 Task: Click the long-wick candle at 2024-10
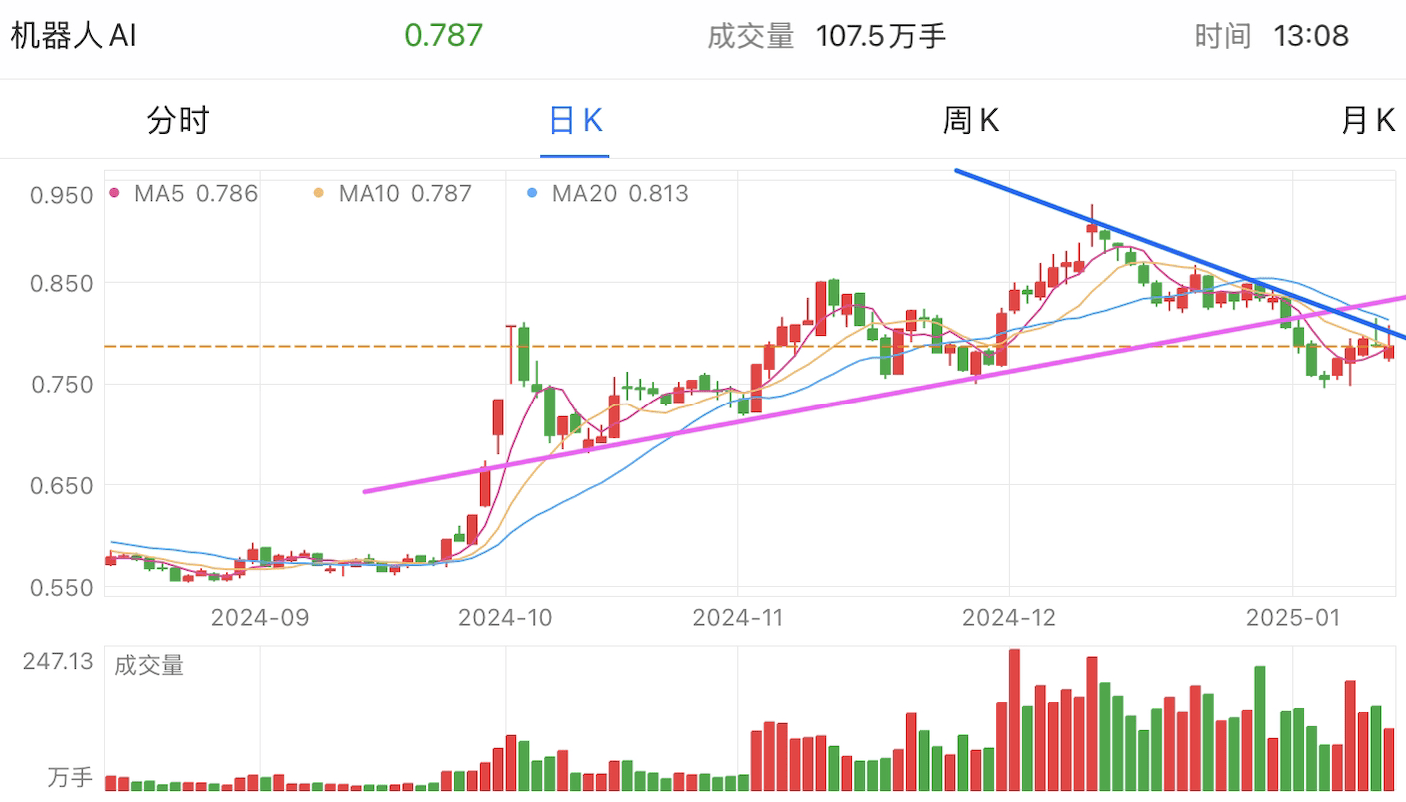click(x=511, y=353)
